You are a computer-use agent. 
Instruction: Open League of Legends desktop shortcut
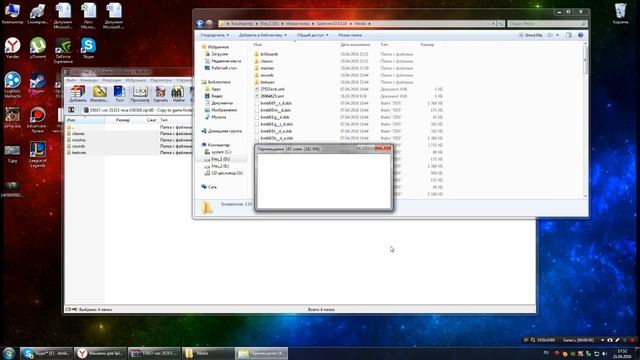pos(38,154)
